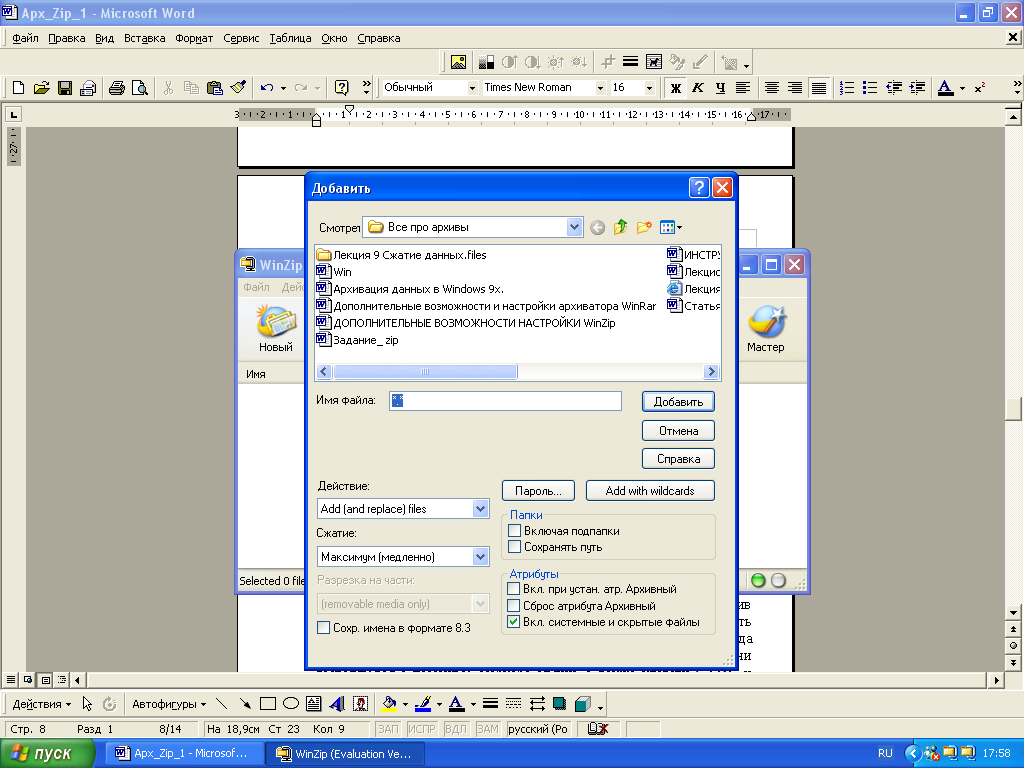Click the file list horizontal scrollbar thumb

[x=425, y=372]
